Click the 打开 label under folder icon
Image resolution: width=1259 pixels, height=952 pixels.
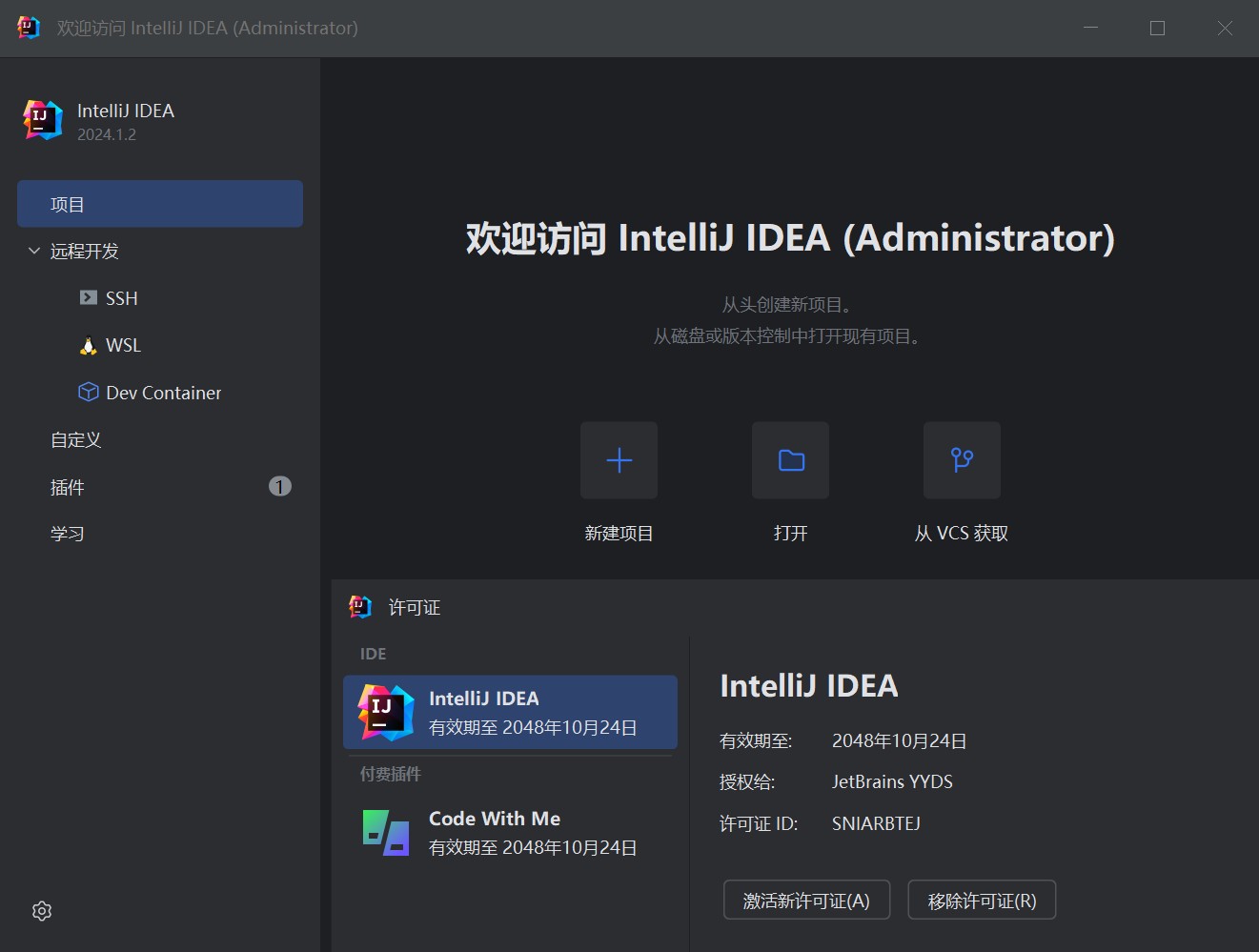790,533
